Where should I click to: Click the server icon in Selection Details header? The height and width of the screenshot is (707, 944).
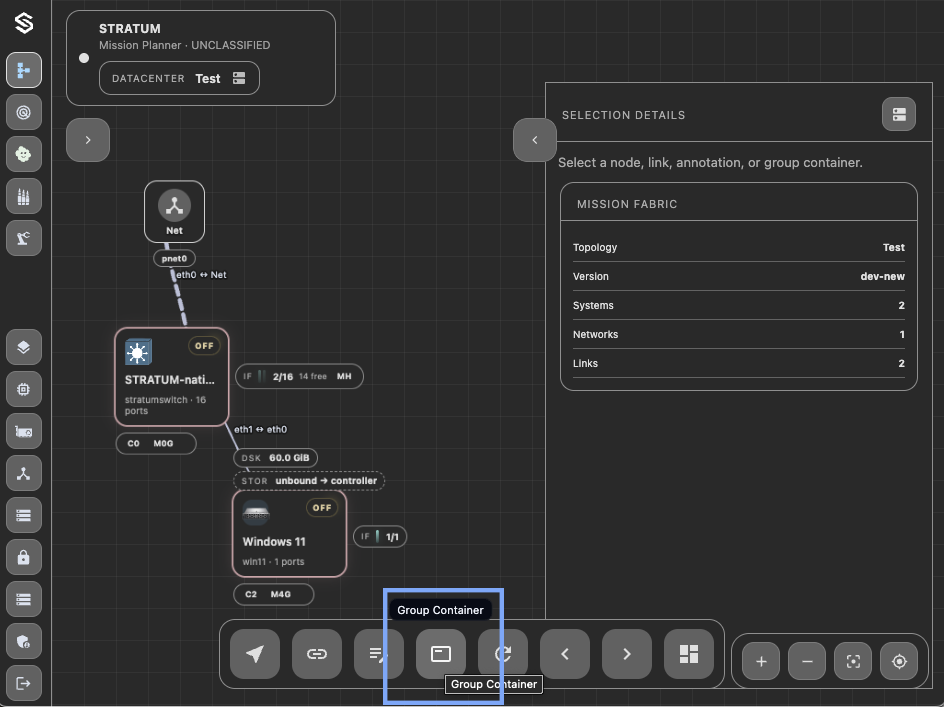[x=899, y=114]
